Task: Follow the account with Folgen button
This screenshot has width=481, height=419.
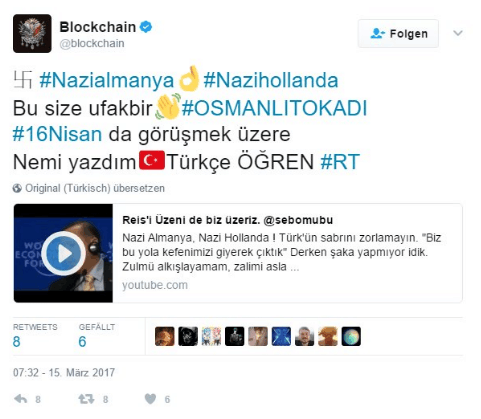Action: coord(398,34)
